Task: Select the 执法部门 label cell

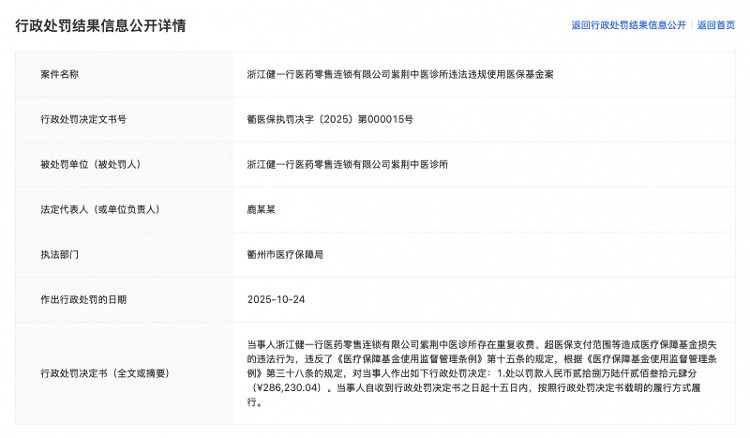Action: (60, 254)
